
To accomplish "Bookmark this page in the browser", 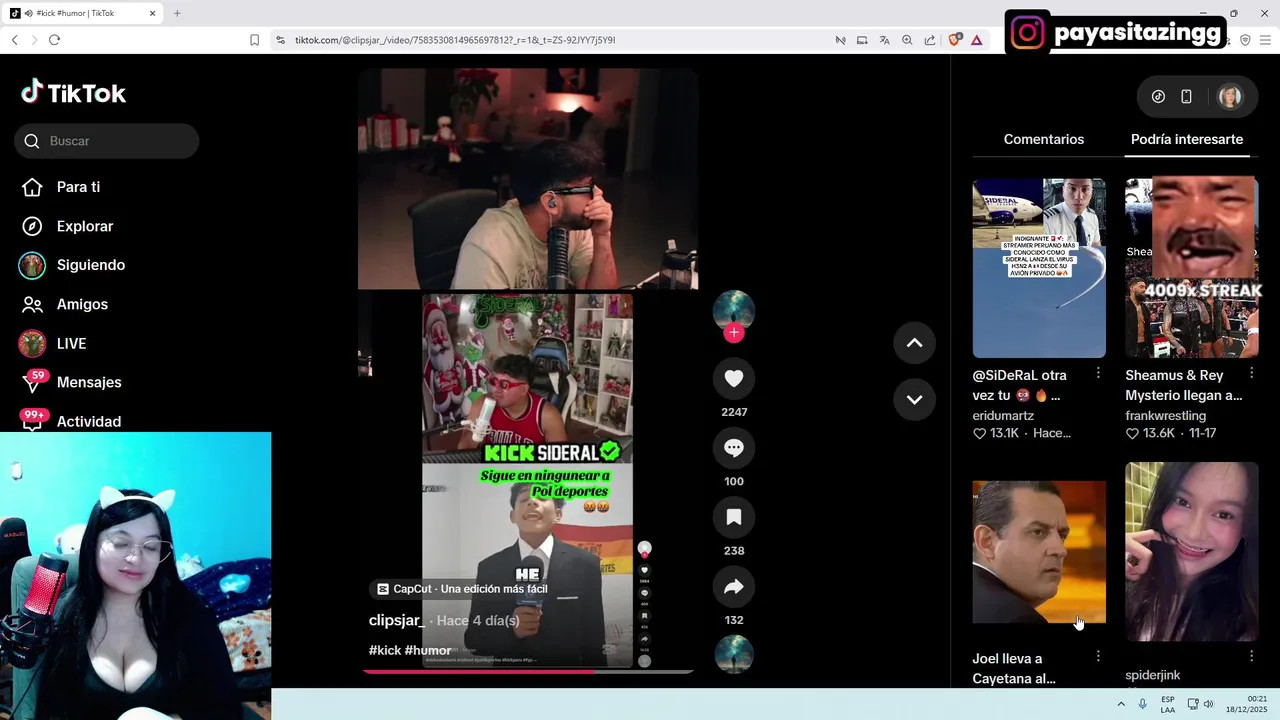I will click(254, 40).
